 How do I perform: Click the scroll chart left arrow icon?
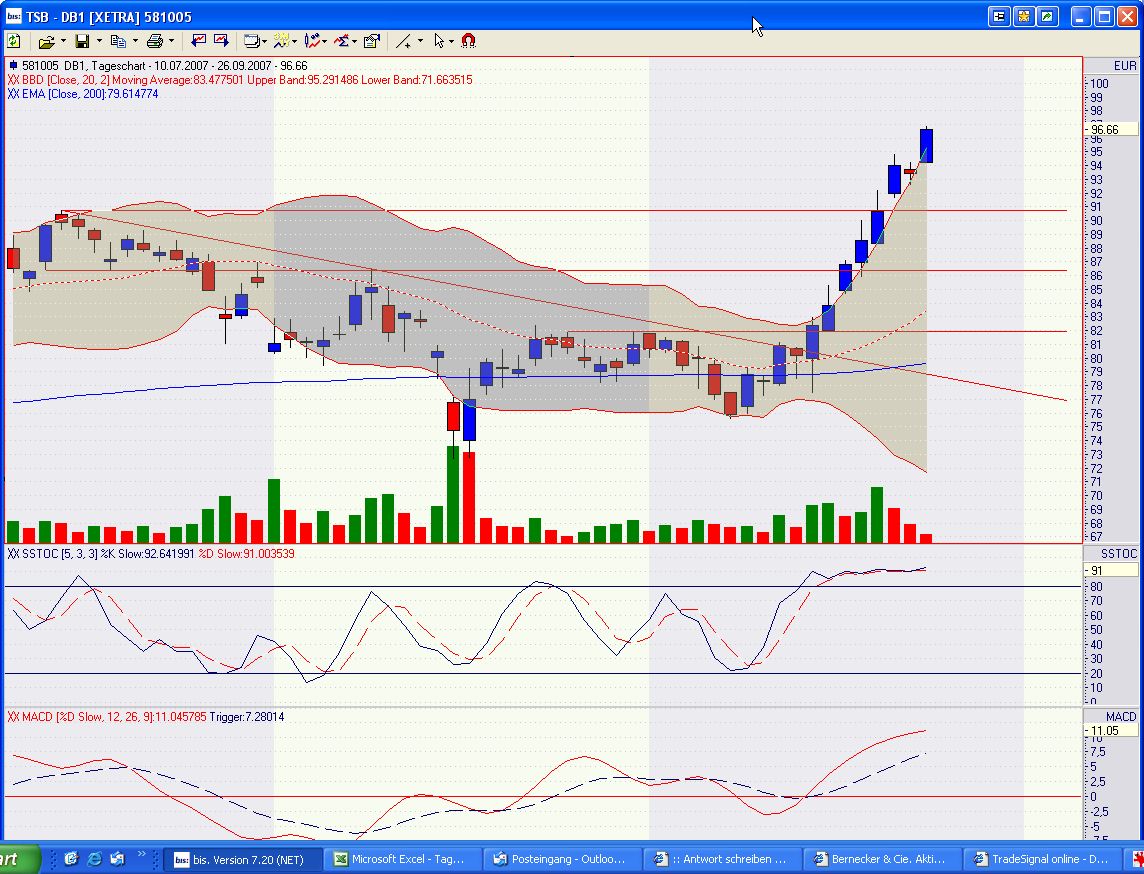[x=198, y=41]
